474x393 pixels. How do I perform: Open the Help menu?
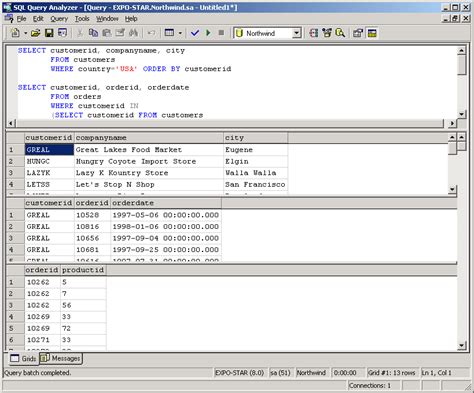pos(131,19)
